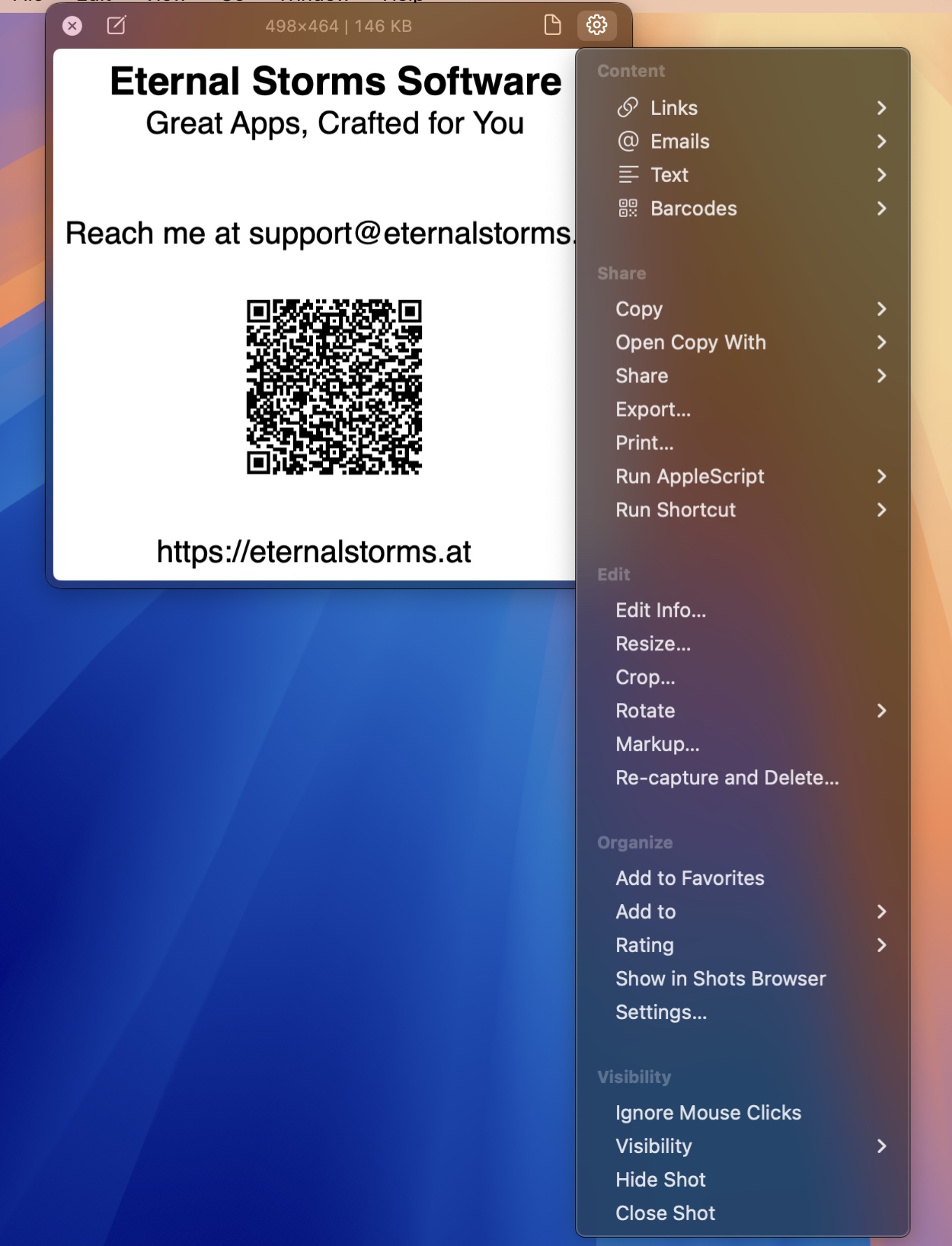Open the Run Shortcut submenu

click(743, 510)
